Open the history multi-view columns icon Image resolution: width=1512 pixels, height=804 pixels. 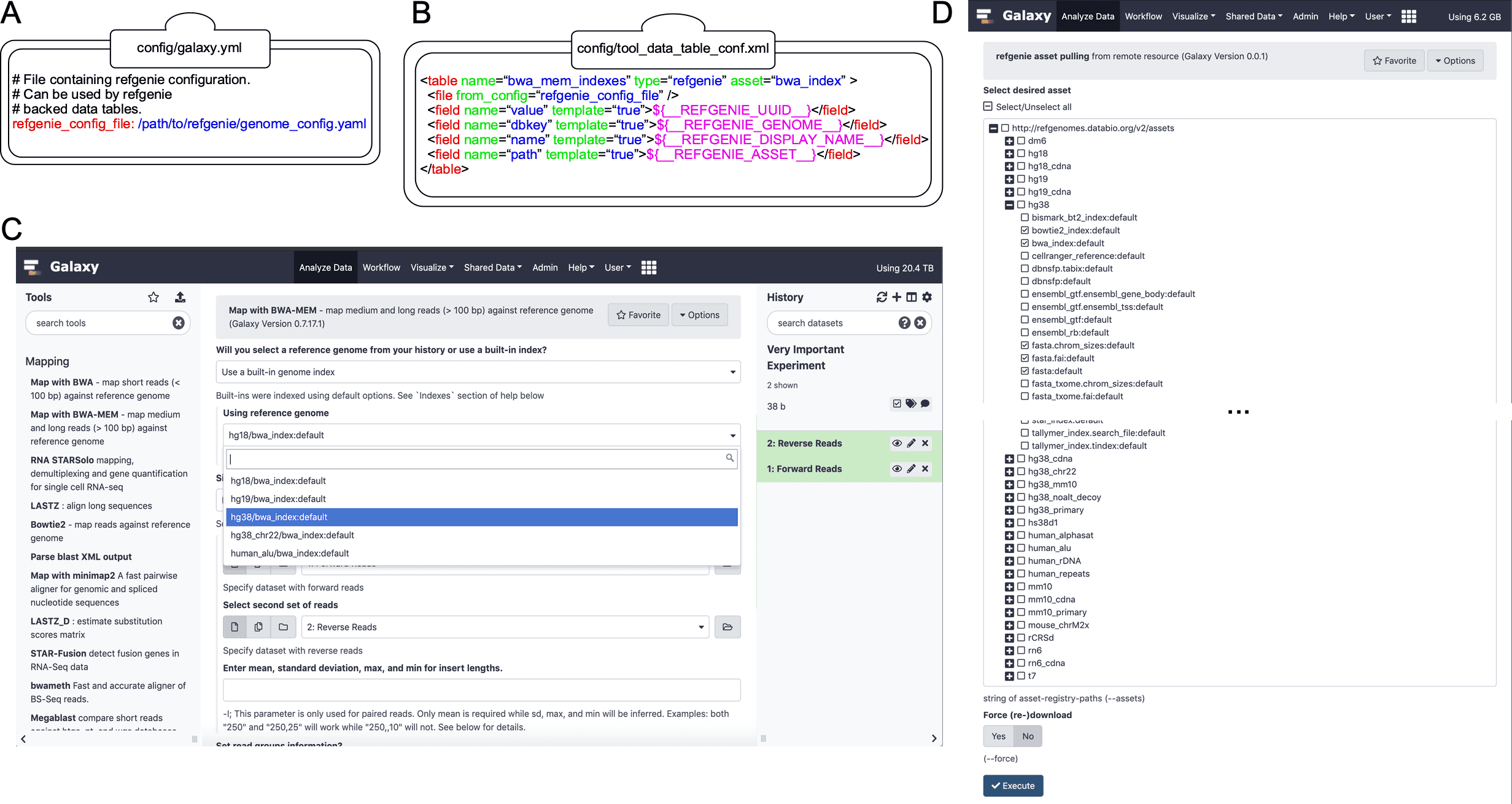point(912,297)
